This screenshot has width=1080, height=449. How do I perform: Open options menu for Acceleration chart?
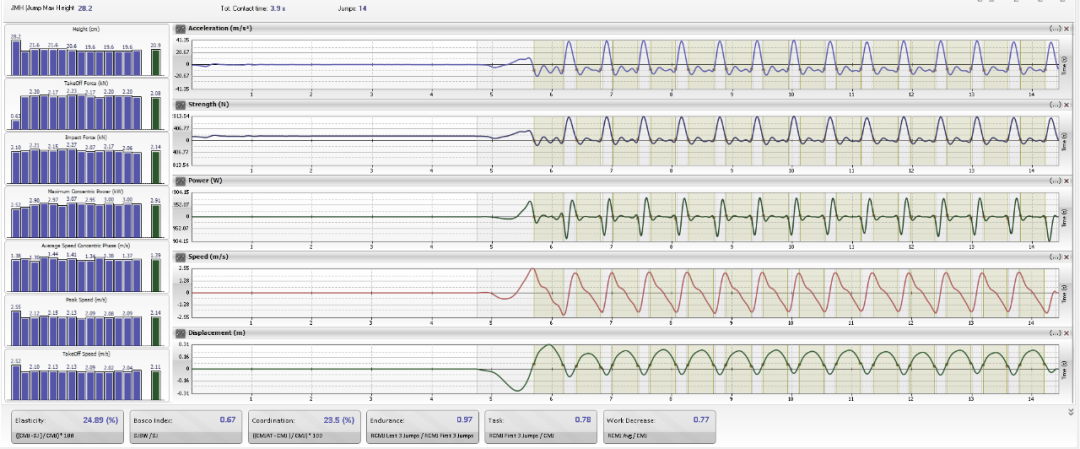1054,29
